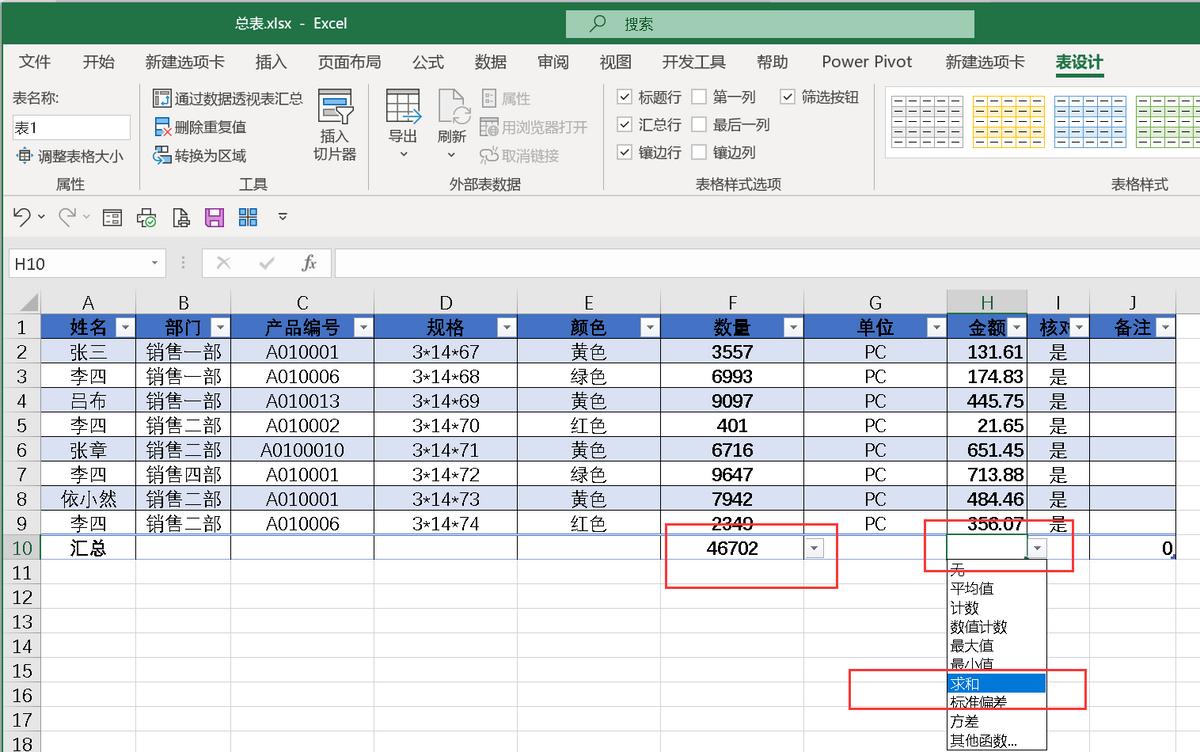
Task: Select 计数 (Count) in the function list
Action: pyautogui.click(x=996, y=607)
